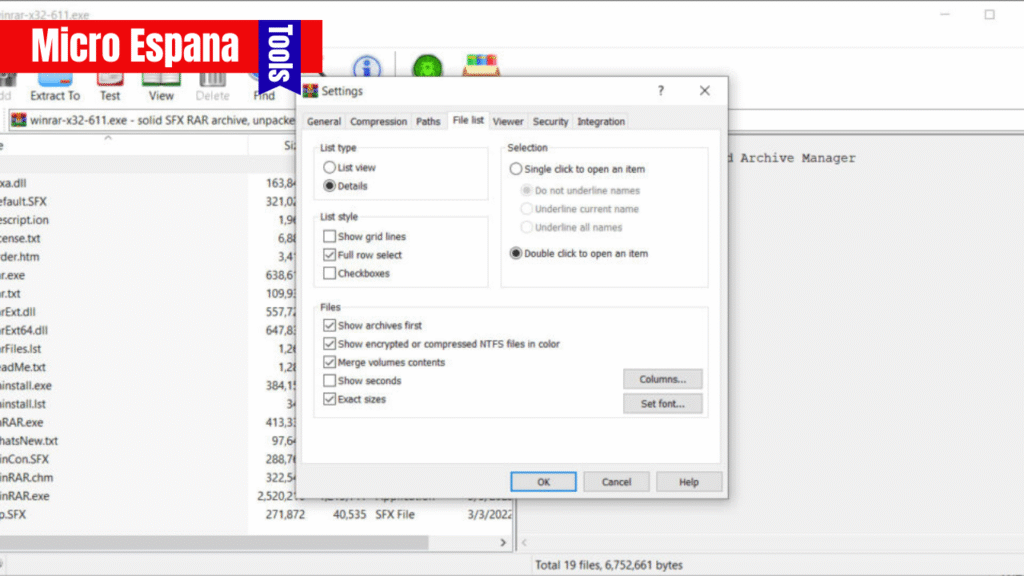Click the SFX toolbar icon with colored books
1024x576 pixels.
pyautogui.click(x=481, y=65)
